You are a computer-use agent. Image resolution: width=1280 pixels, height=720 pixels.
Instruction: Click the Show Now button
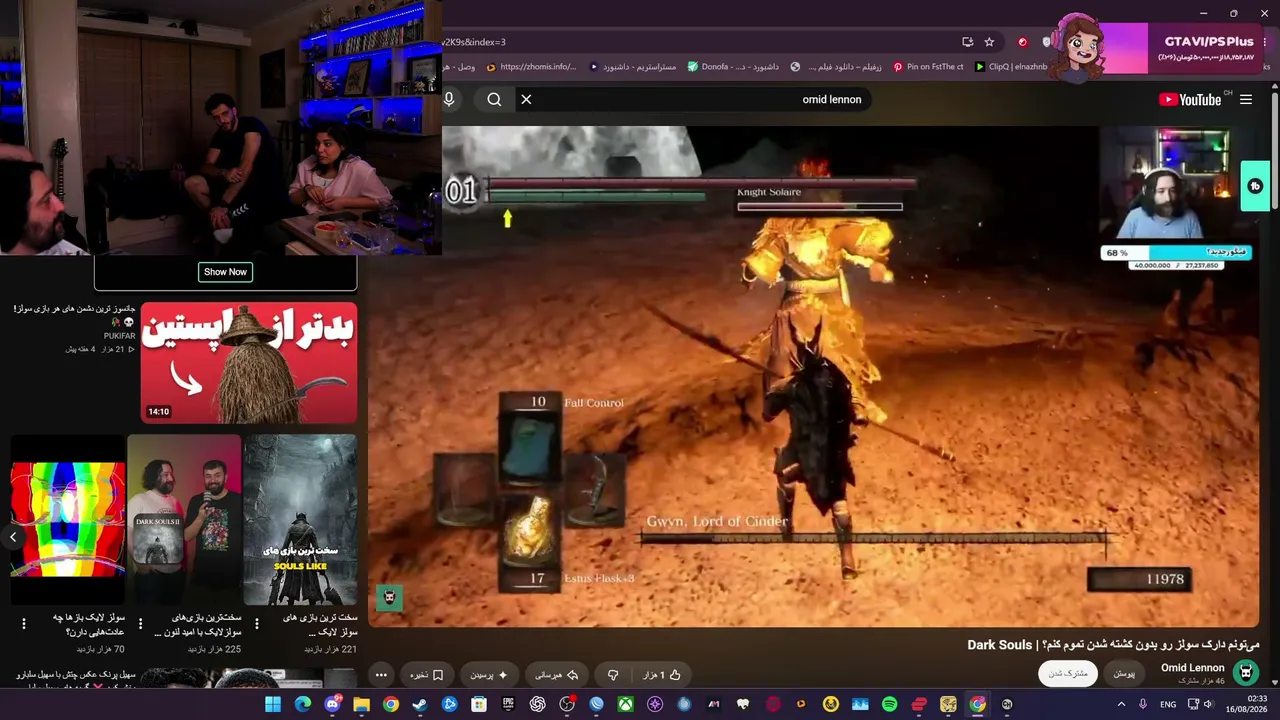(225, 272)
